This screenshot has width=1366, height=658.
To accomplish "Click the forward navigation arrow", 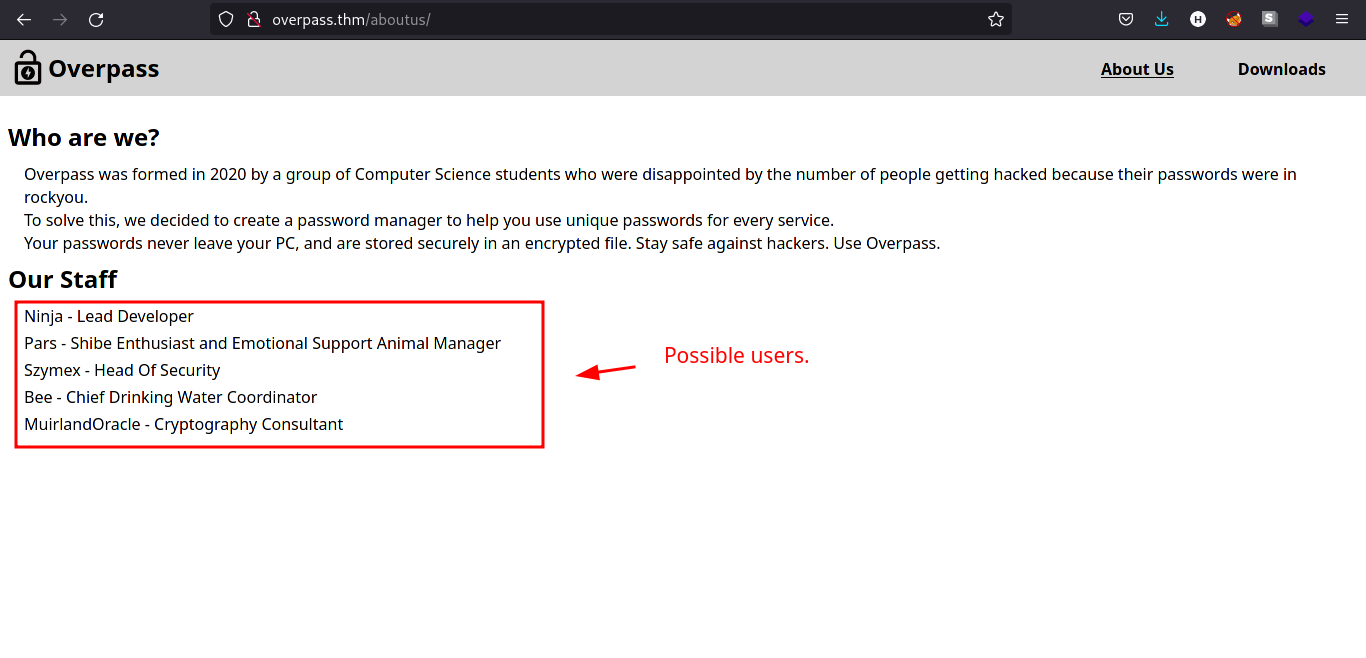I will click(x=60, y=19).
